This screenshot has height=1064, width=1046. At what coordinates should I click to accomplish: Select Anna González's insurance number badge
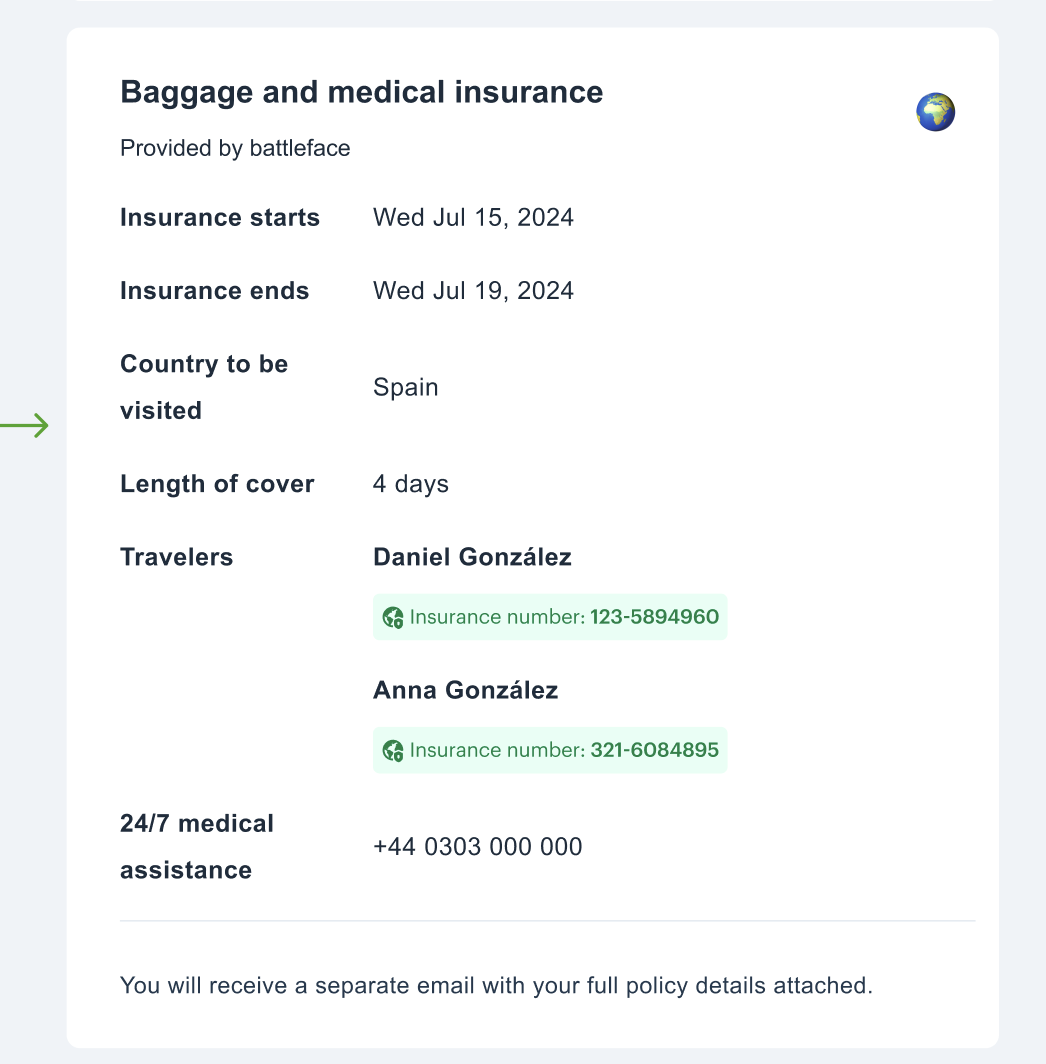(550, 750)
